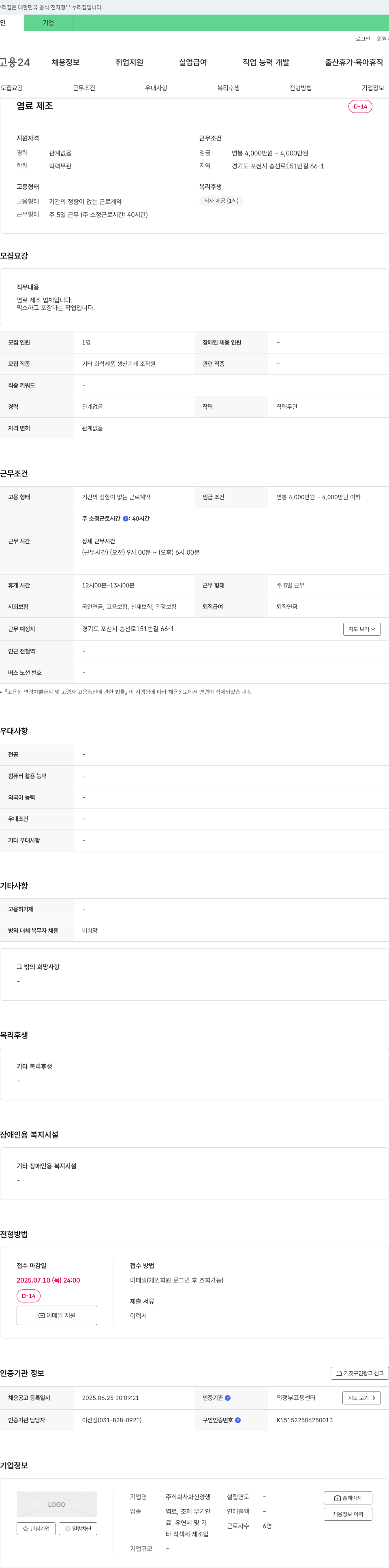Viewport: 389px width, 1568px height.
Task: Click the D-14 badge under 접수 마감일
Action: pyautogui.click(x=29, y=1296)
